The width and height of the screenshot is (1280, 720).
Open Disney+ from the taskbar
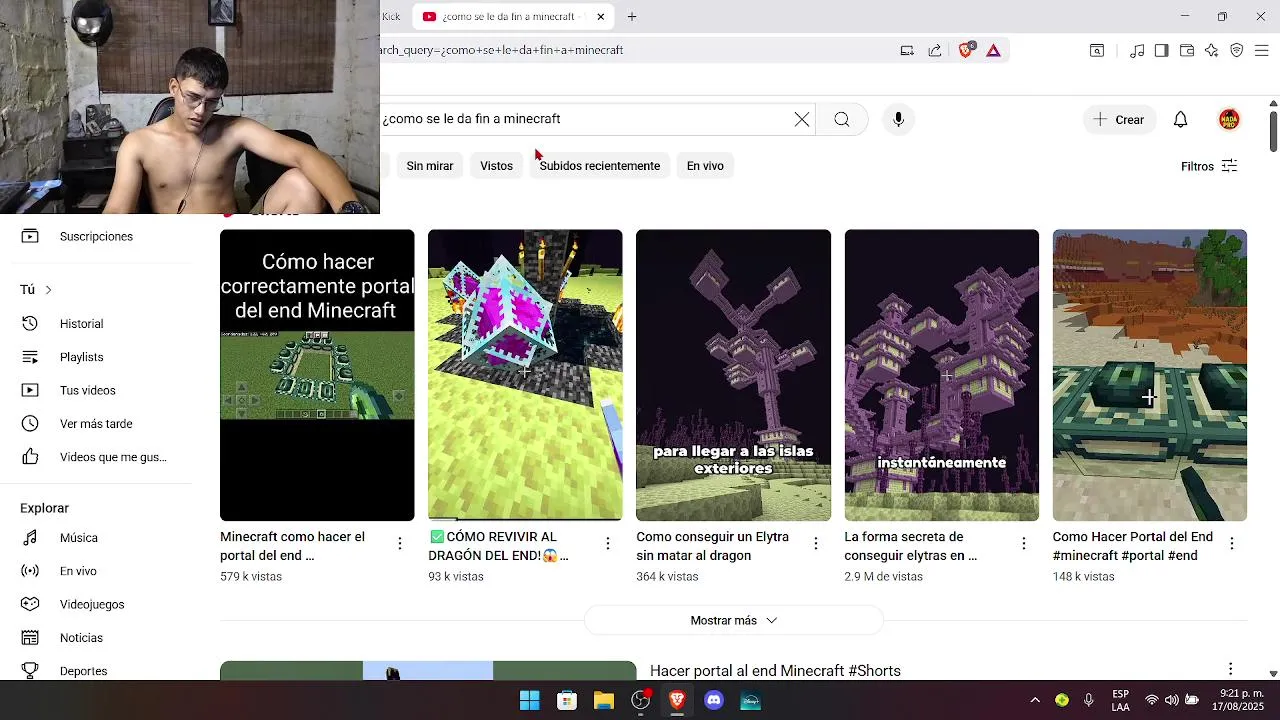pyautogui.click(x=750, y=701)
